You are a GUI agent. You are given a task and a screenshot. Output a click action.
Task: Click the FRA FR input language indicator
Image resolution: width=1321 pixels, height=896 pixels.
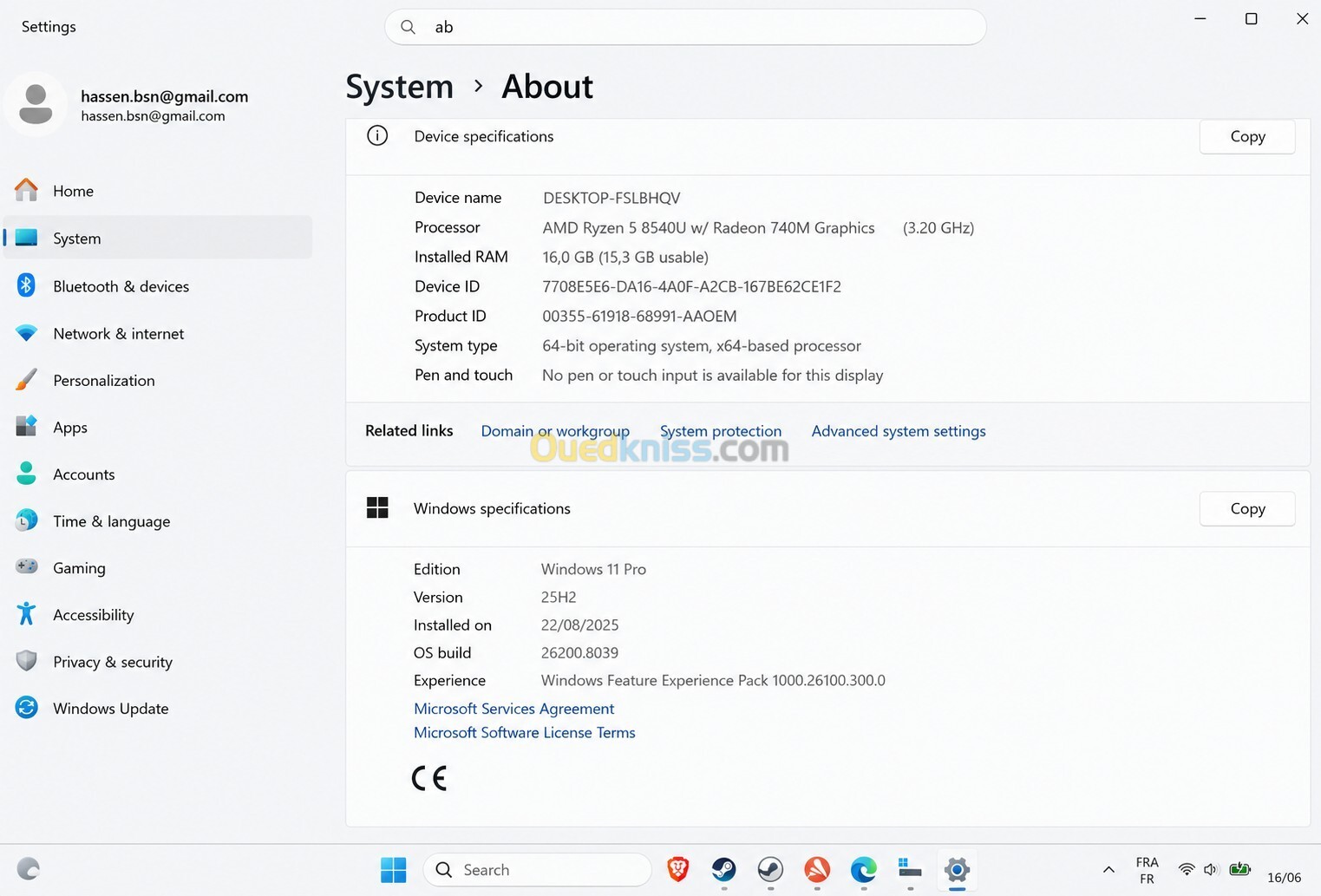click(1147, 870)
